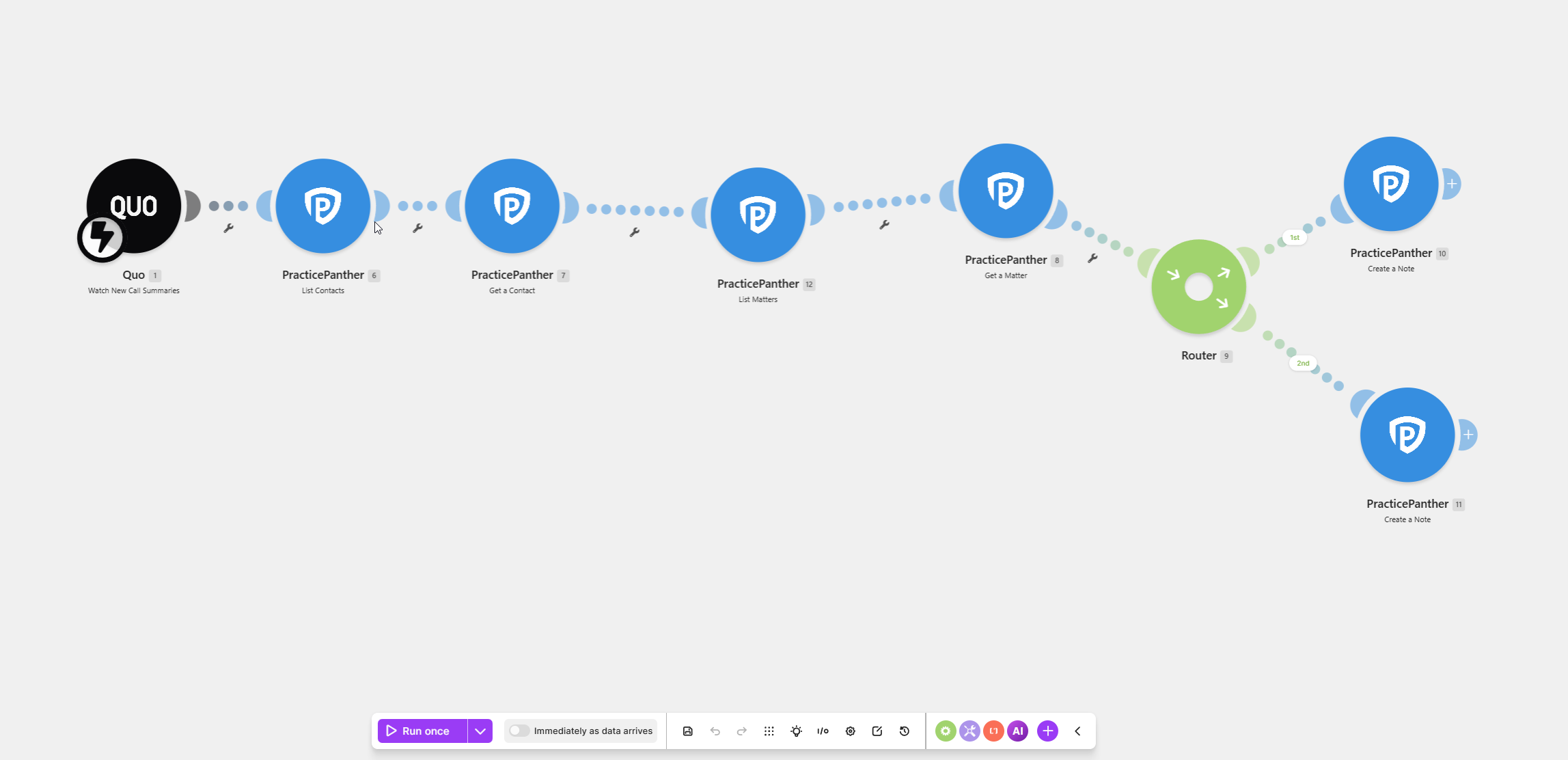Screen dimensions: 1568x760
Task: Open the green Router module
Action: [x=1199, y=286]
